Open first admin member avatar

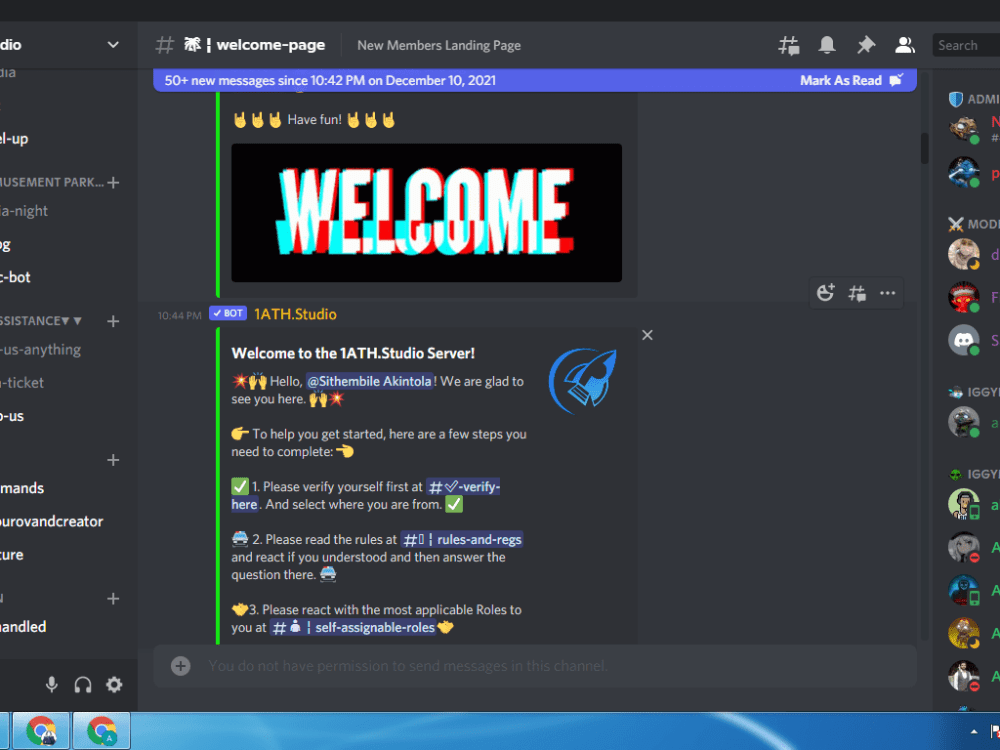963,129
